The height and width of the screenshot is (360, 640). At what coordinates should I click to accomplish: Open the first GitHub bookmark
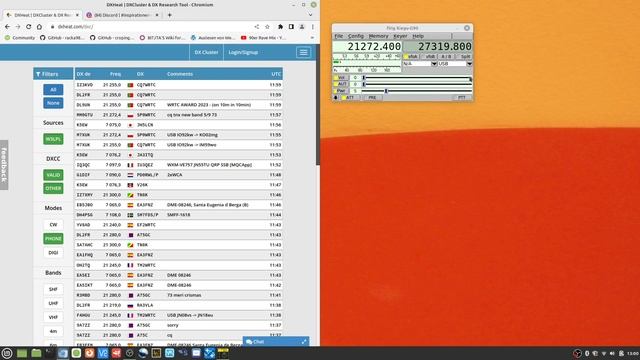62,38
